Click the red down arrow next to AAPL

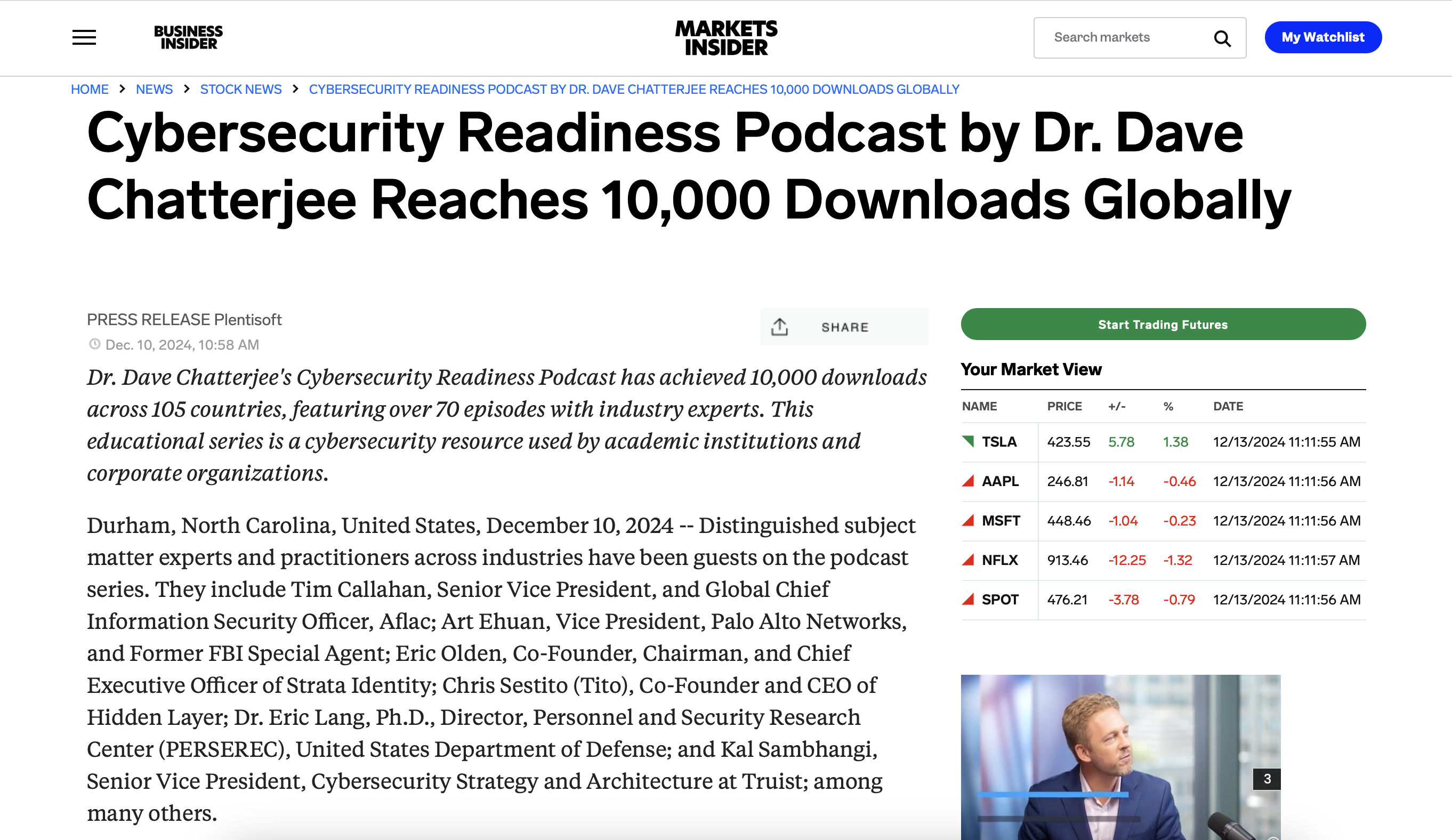(x=968, y=480)
